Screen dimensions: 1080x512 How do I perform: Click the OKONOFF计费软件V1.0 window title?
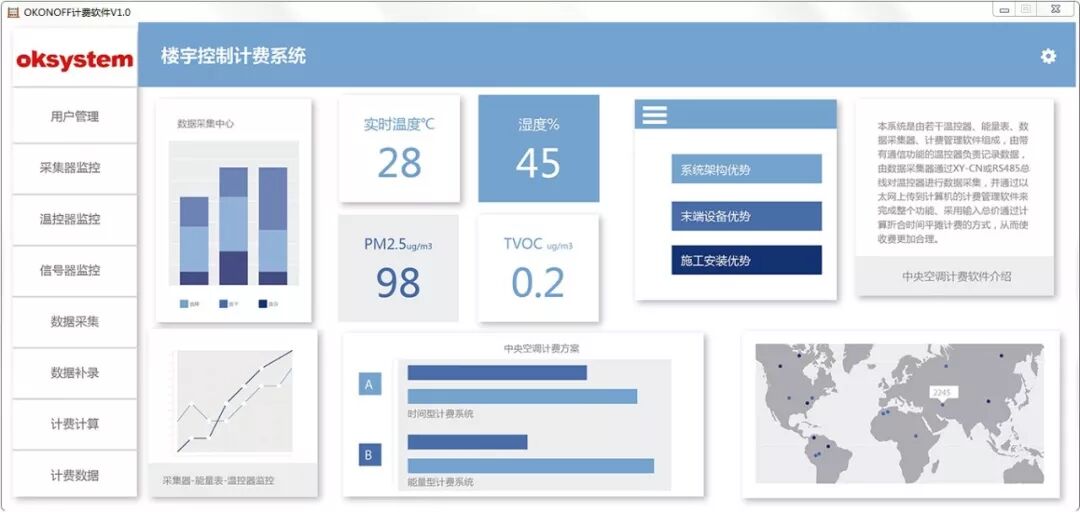point(76,12)
